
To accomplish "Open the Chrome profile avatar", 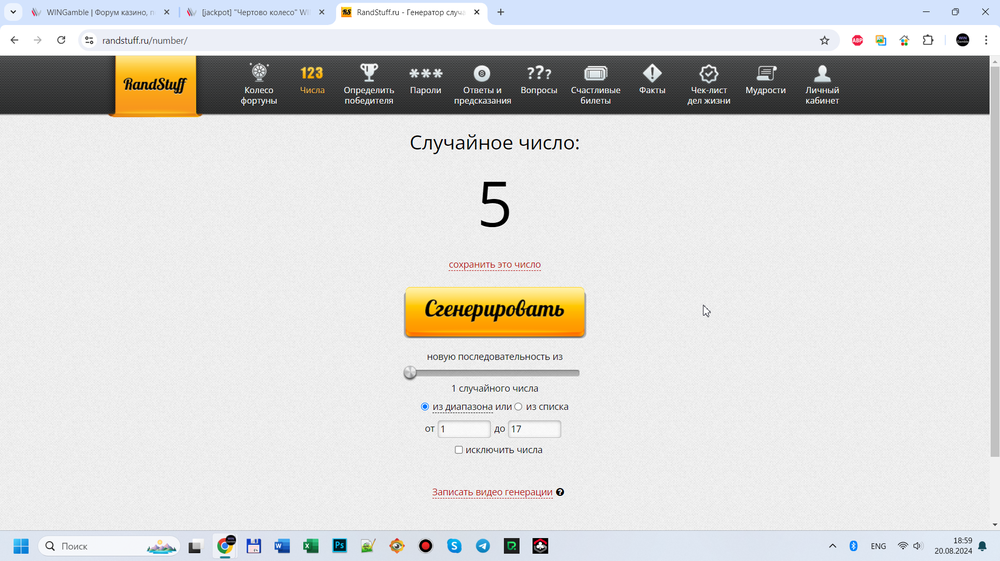I will [962, 40].
